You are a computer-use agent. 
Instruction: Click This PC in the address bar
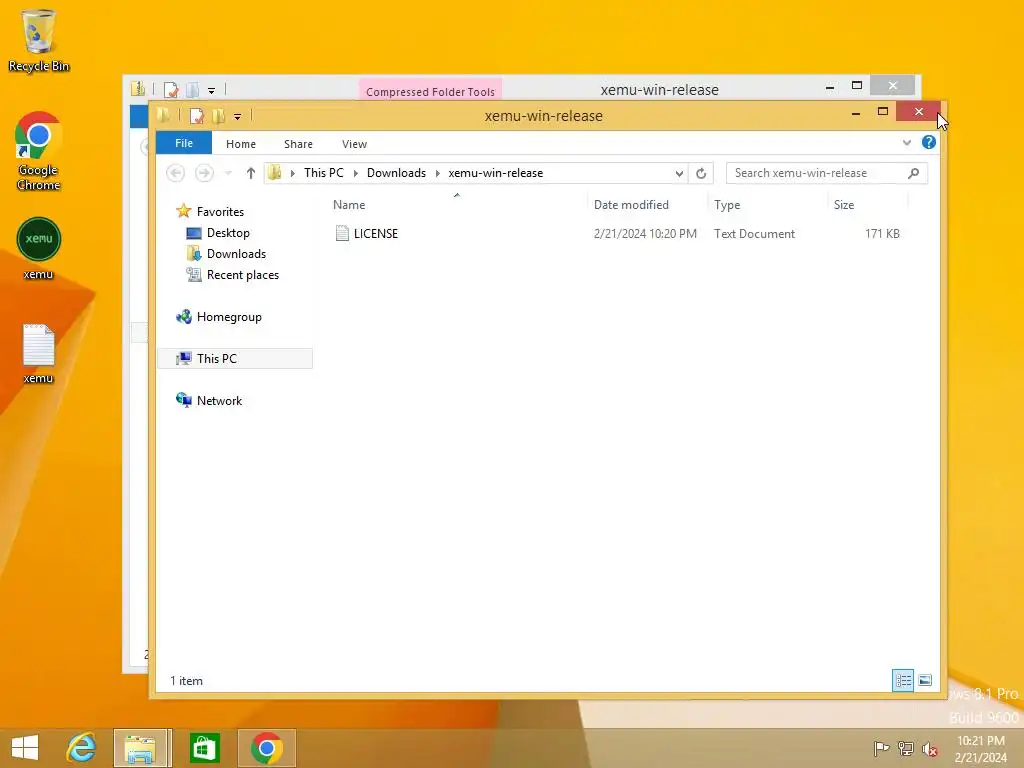tap(323, 173)
